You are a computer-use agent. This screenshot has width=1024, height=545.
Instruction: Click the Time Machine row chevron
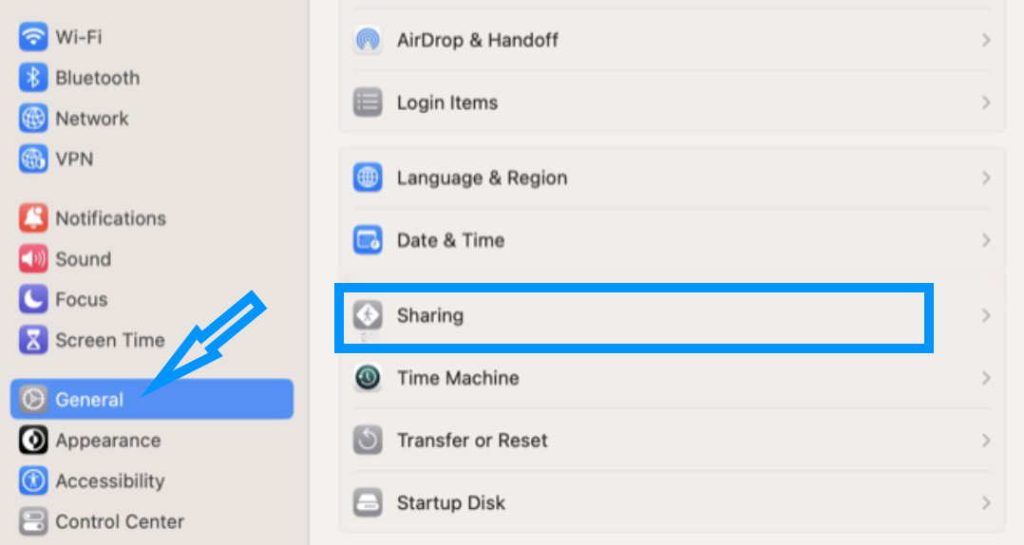click(986, 378)
